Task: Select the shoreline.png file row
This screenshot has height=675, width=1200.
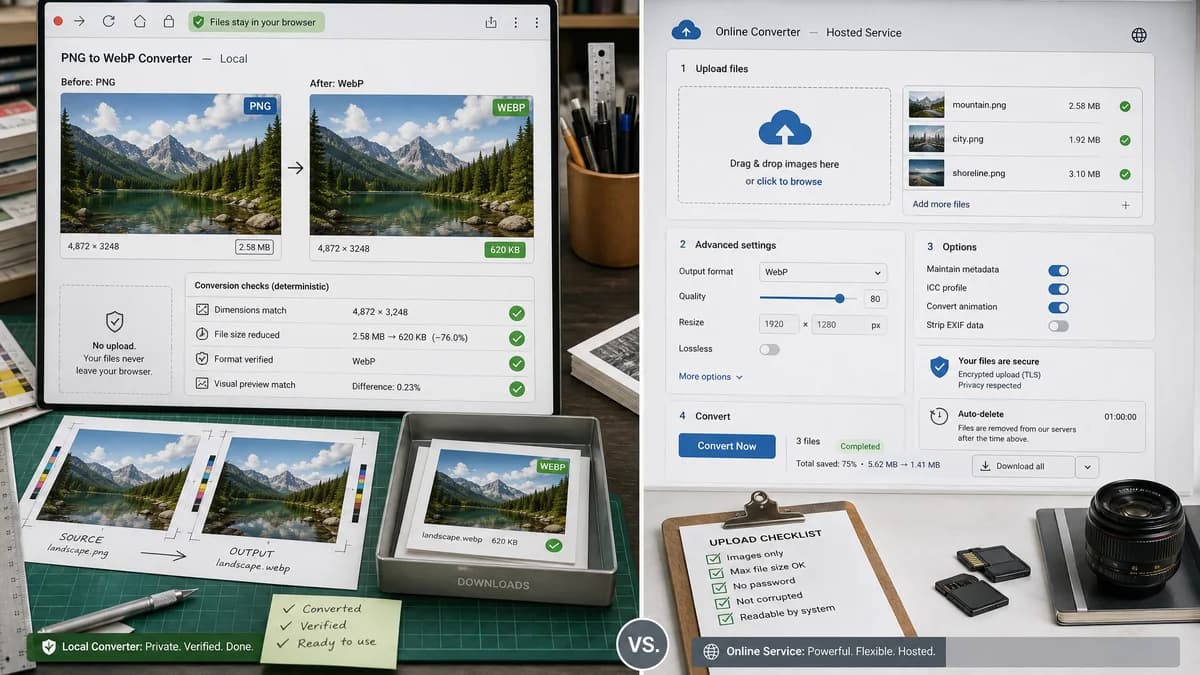Action: [x=1020, y=174]
